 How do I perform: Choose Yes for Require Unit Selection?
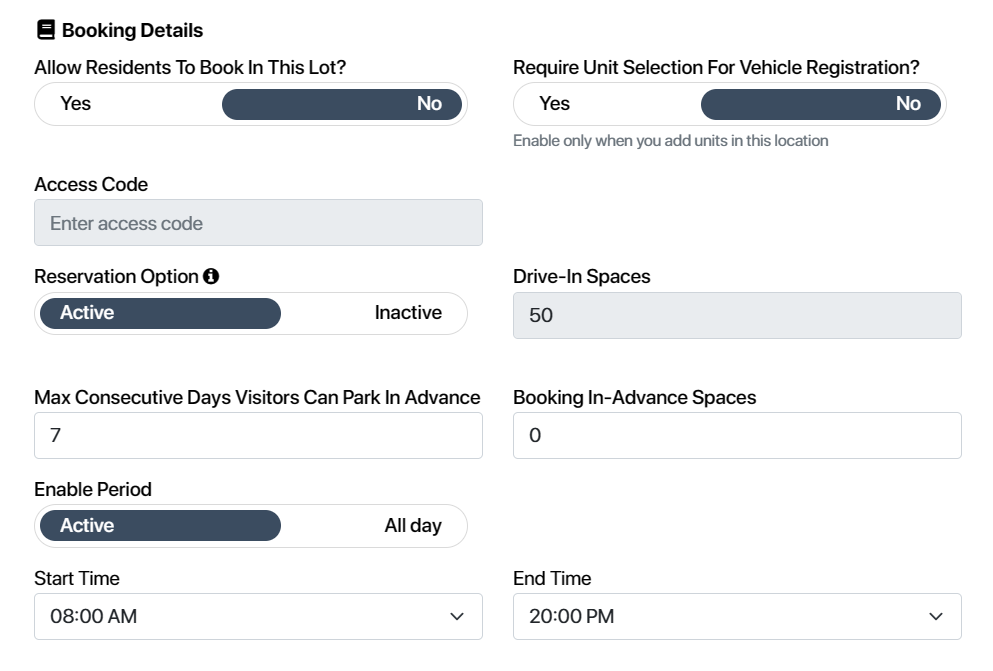[554, 103]
